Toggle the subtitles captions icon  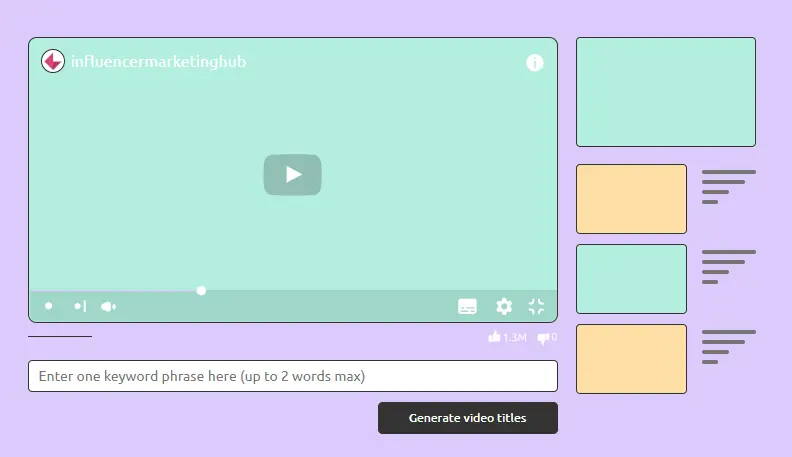(x=467, y=306)
